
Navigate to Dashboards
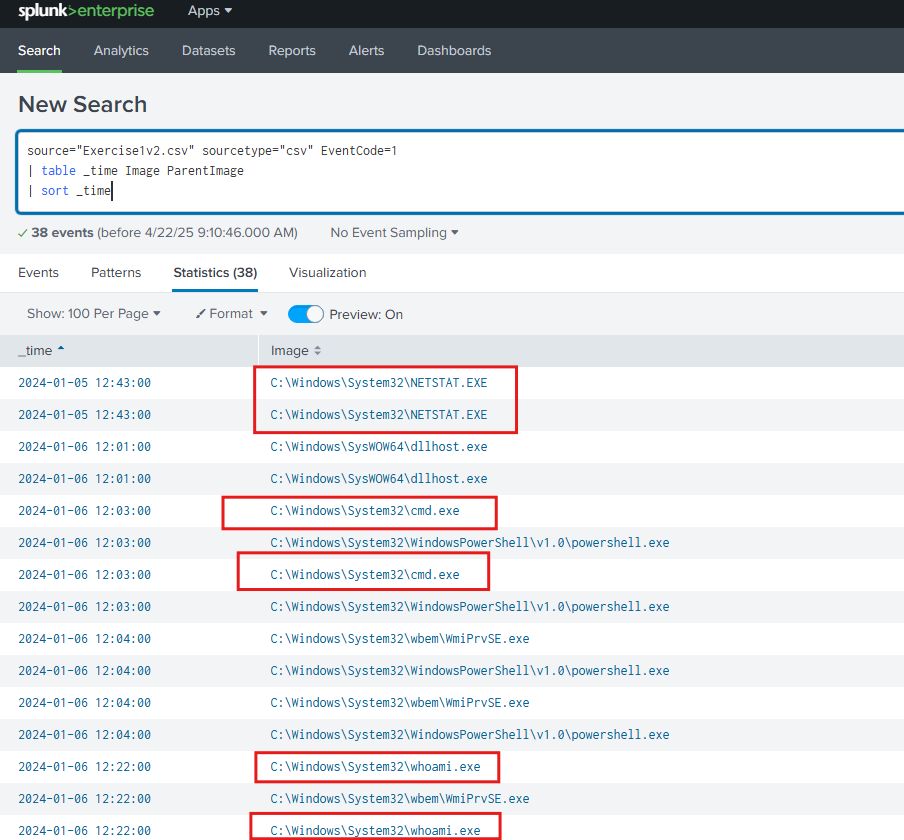454,51
